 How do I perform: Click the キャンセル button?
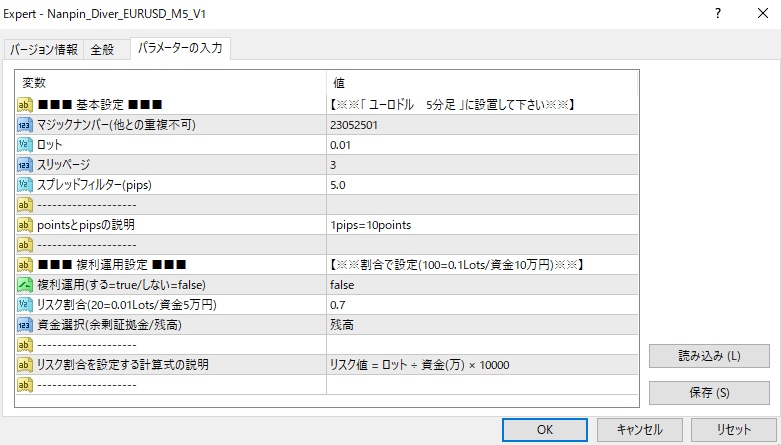[640, 430]
